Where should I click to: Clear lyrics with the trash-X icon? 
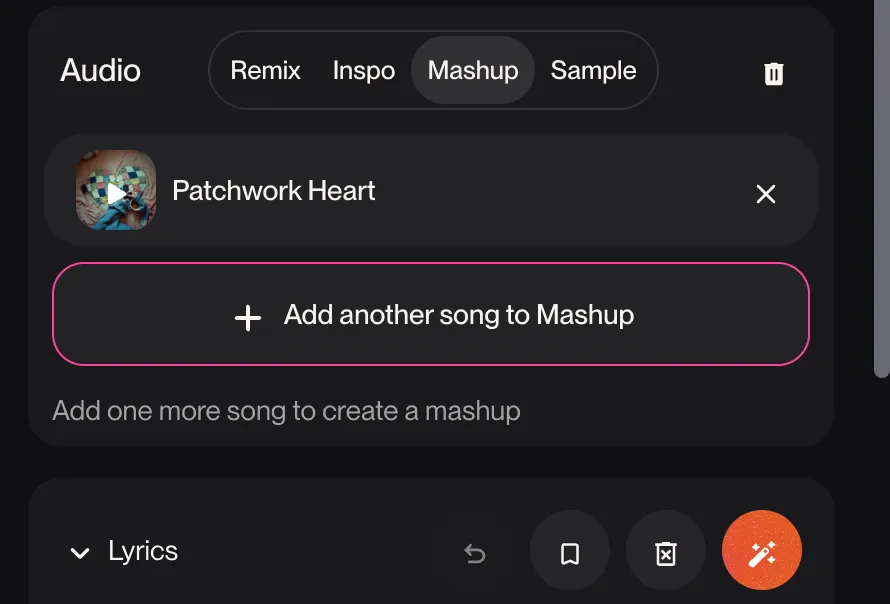[x=666, y=551]
